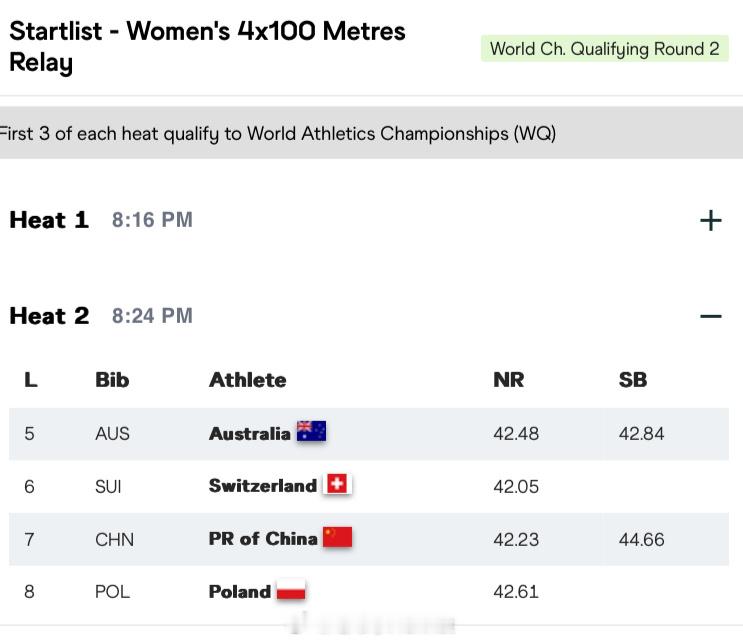743x642 pixels.
Task: Select the World Ch. Qualifying Round 2 badge
Action: pos(604,49)
